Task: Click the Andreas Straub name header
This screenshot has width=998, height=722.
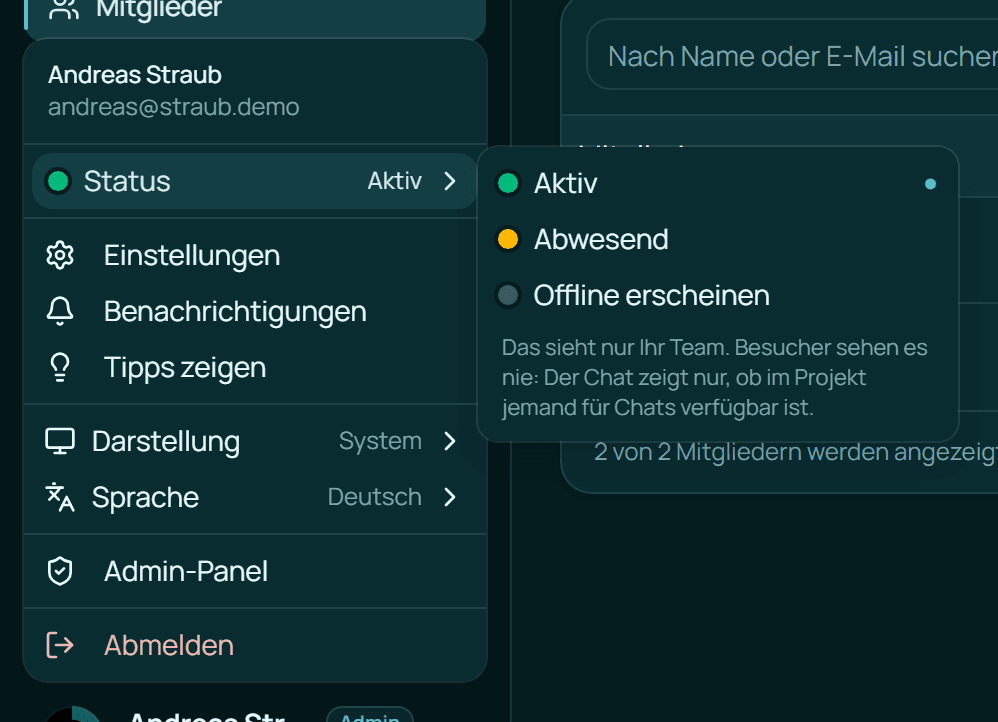Action: (135, 75)
